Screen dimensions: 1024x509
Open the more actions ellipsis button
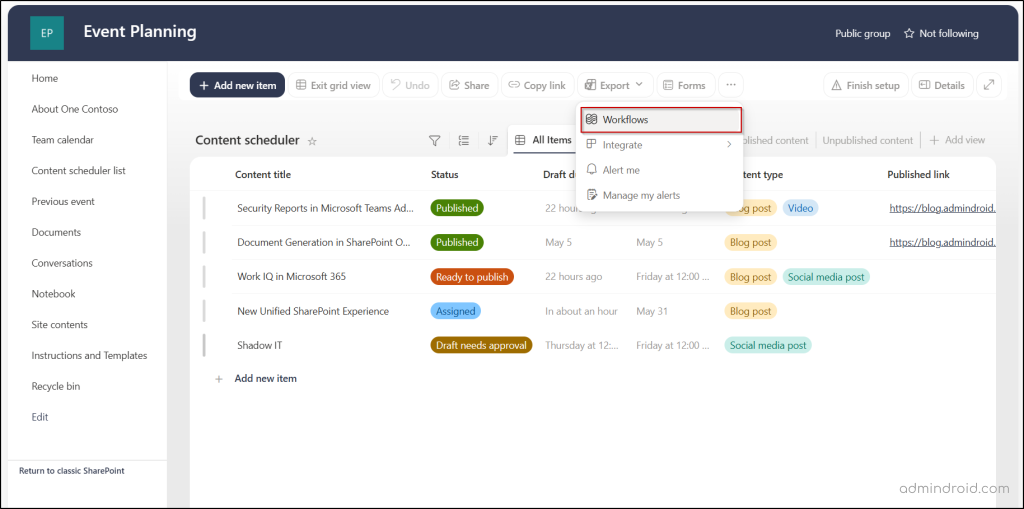[x=731, y=85]
